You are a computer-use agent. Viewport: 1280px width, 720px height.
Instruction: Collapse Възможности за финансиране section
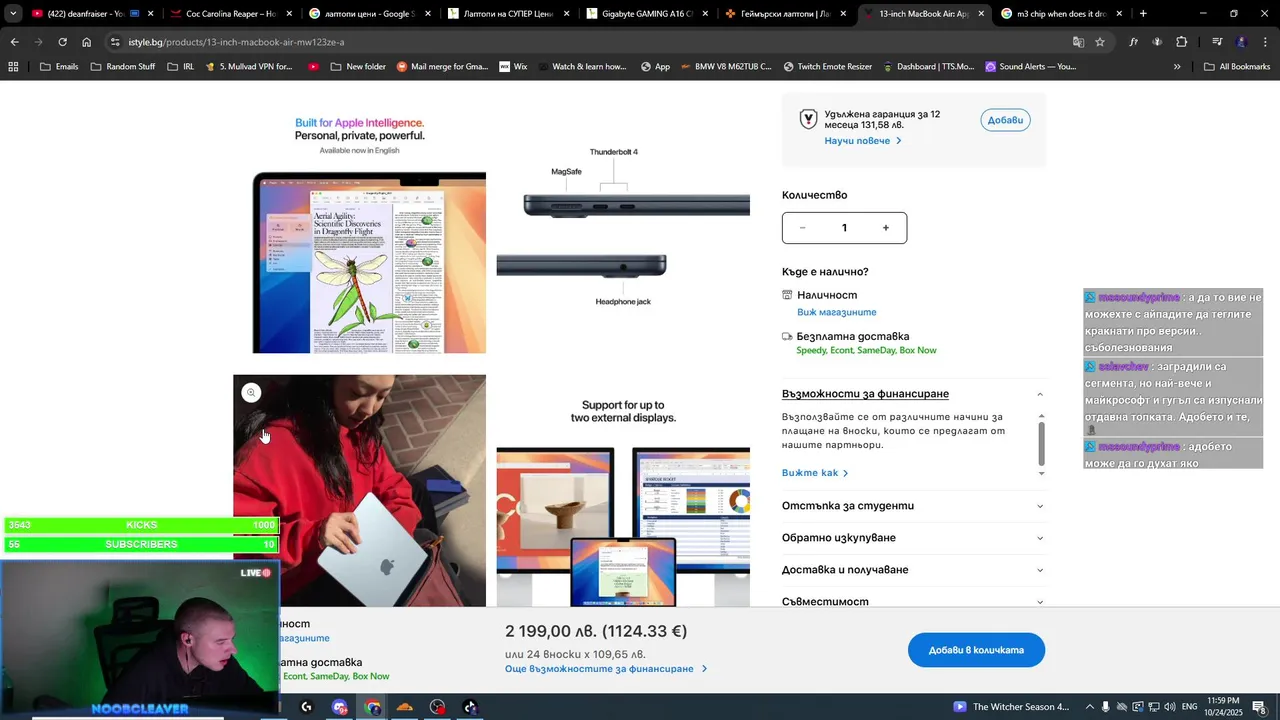tap(913, 394)
